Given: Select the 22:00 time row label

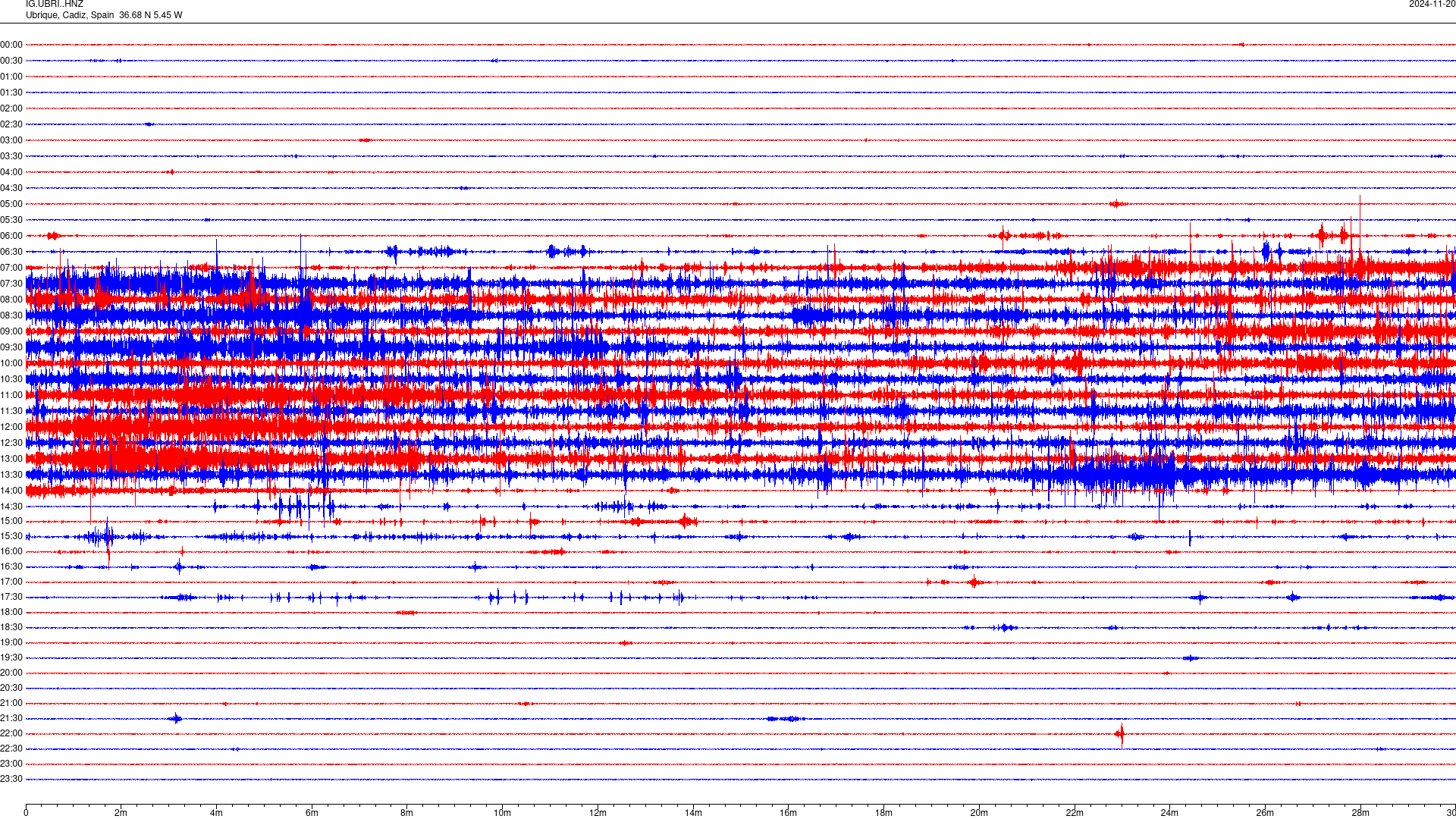Looking at the screenshot, I should coord(11,733).
